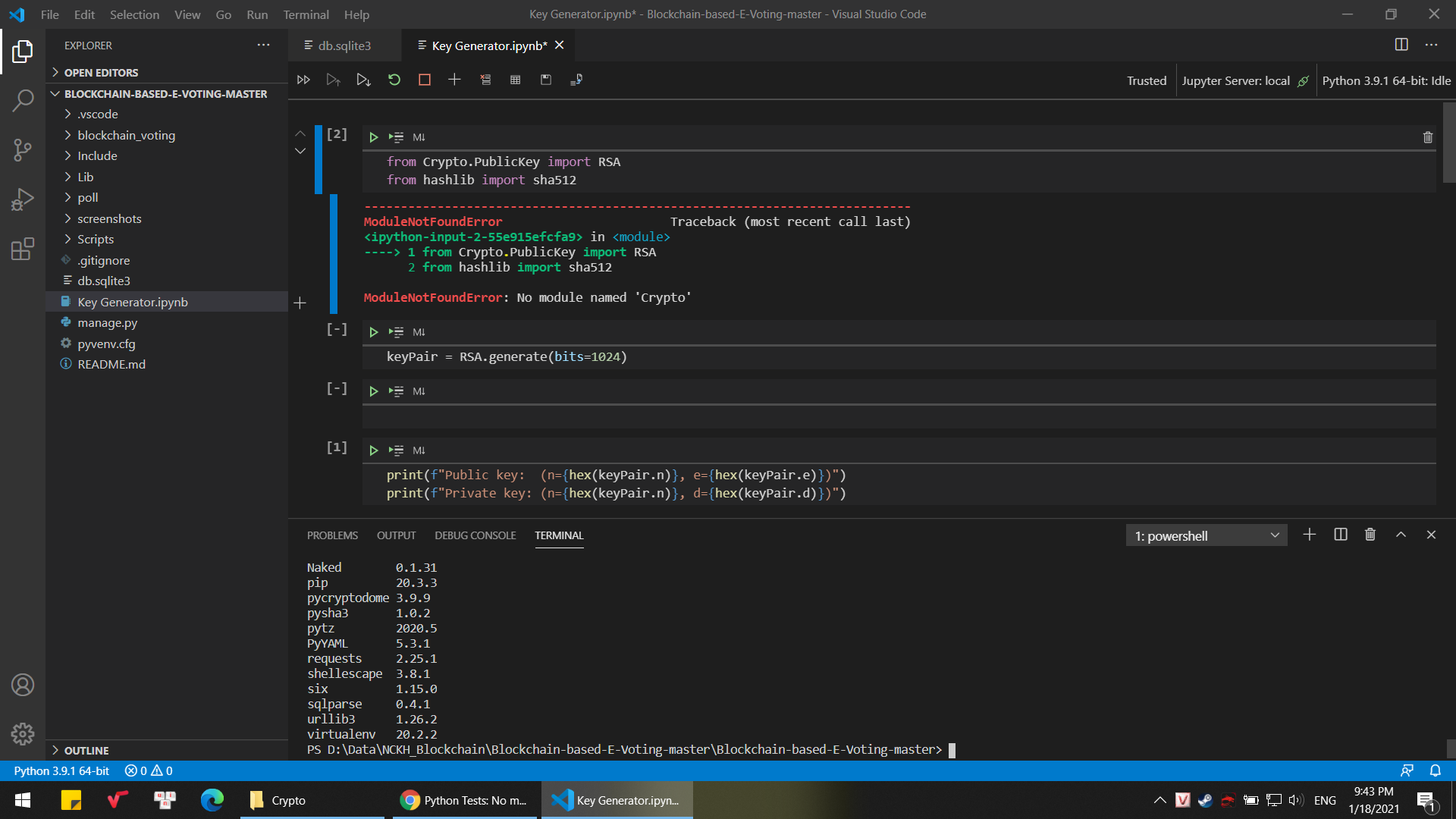Click the Restart Kernel toolbar icon

393,79
